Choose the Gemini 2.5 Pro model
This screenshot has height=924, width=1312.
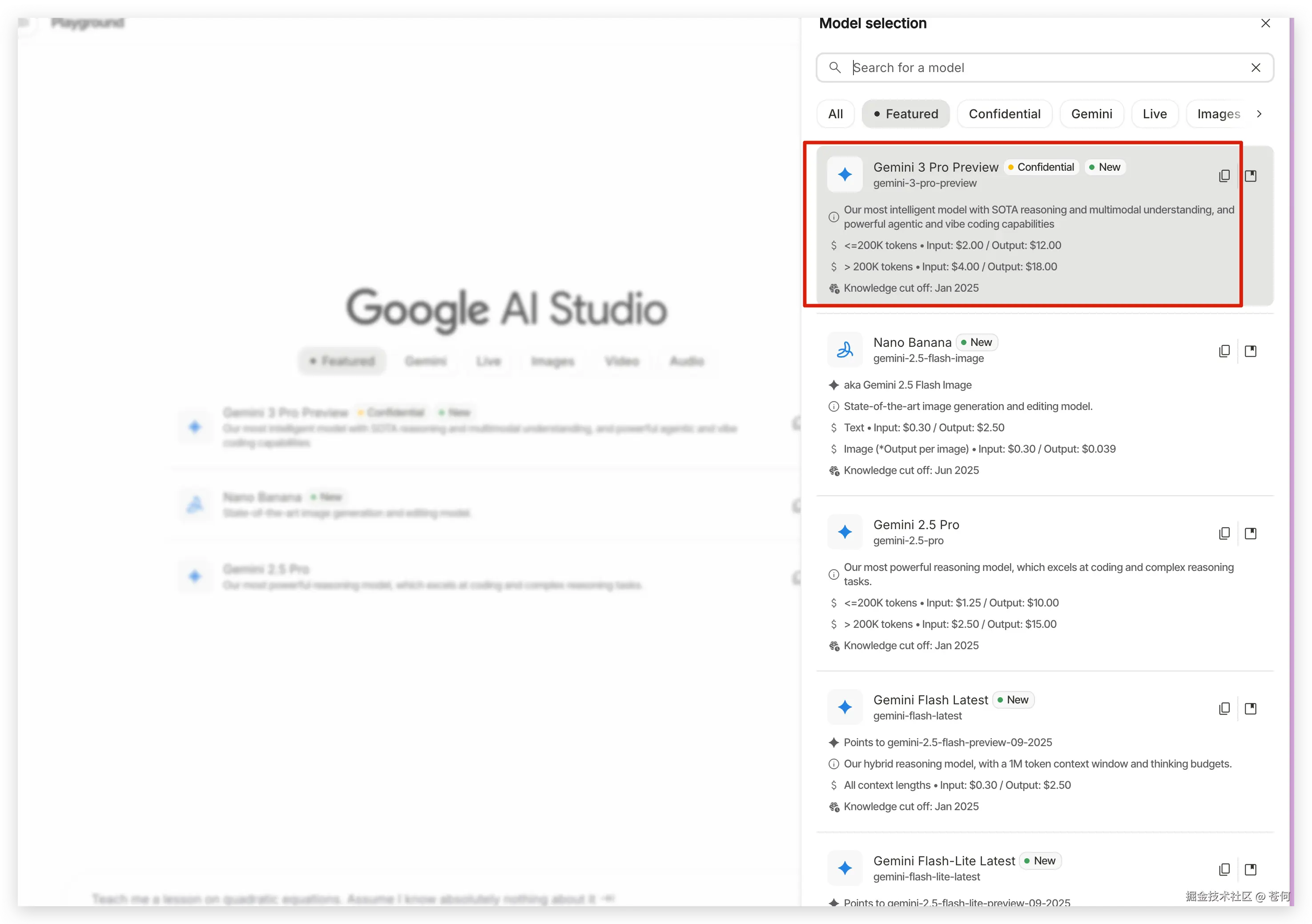point(915,525)
